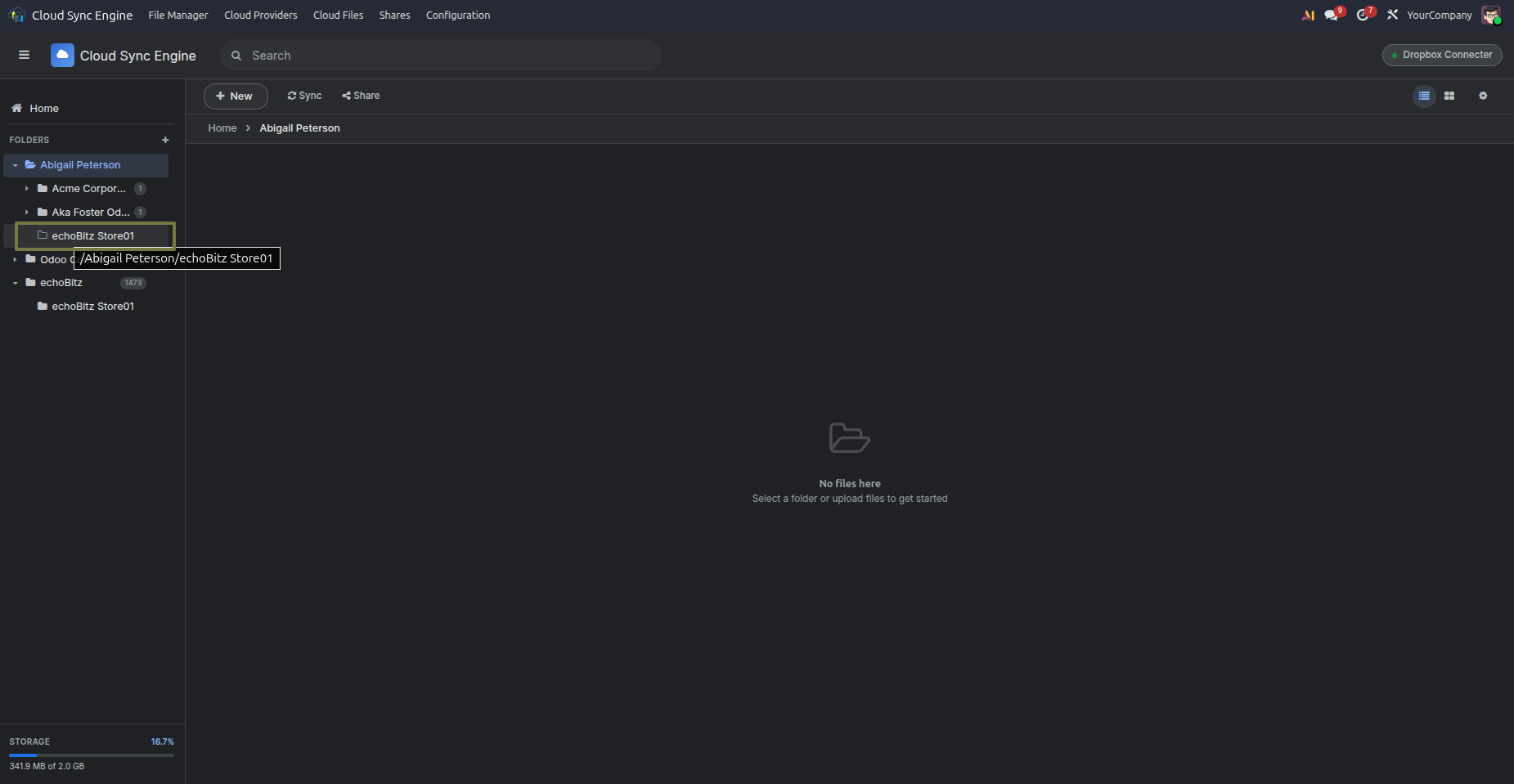This screenshot has height=784, width=1514.
Task: Focus the Search field
Action: tap(441, 55)
